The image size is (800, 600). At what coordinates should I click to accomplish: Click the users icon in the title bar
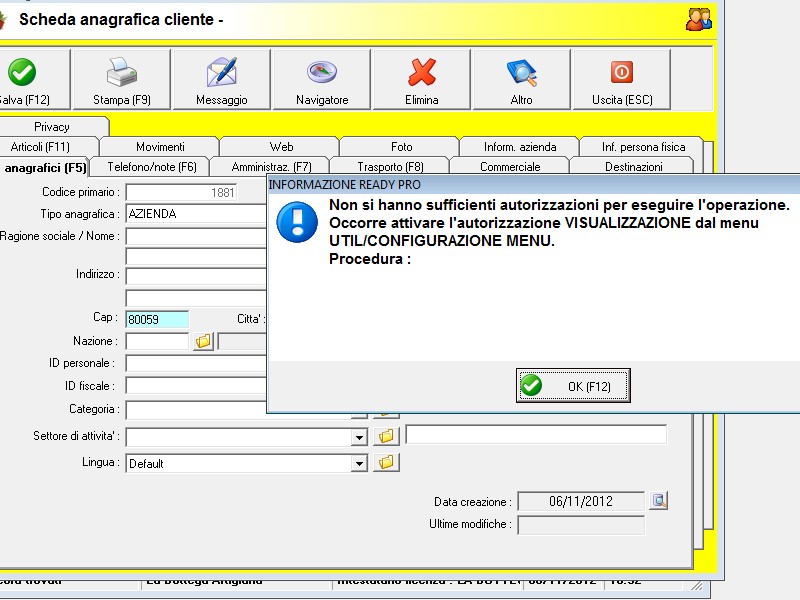coord(698,19)
